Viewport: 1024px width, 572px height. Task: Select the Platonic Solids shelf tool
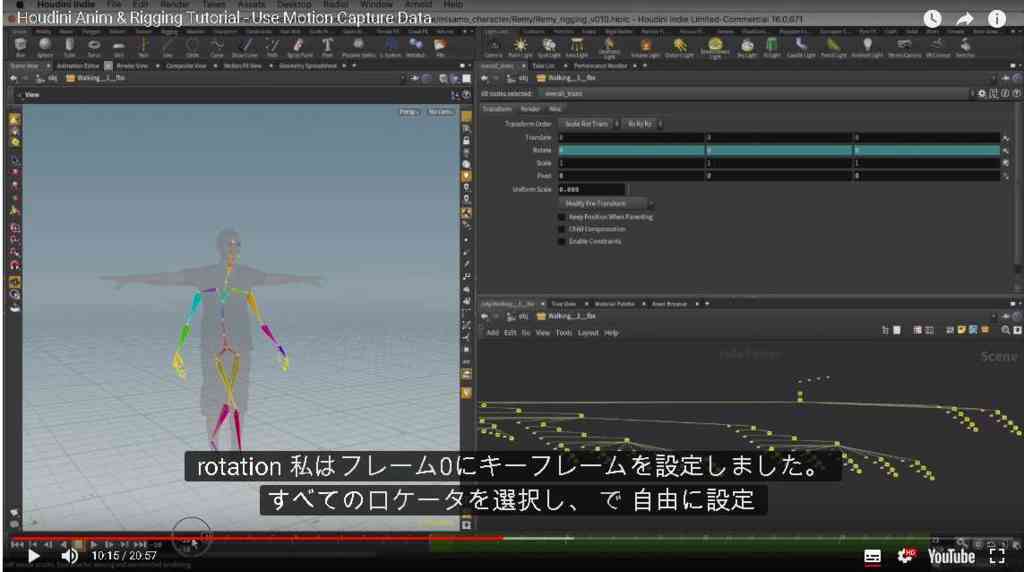click(x=358, y=47)
